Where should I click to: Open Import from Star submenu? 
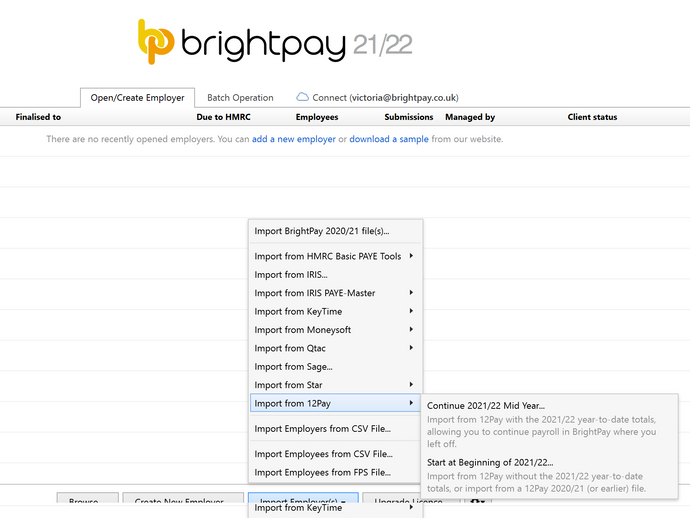point(335,385)
